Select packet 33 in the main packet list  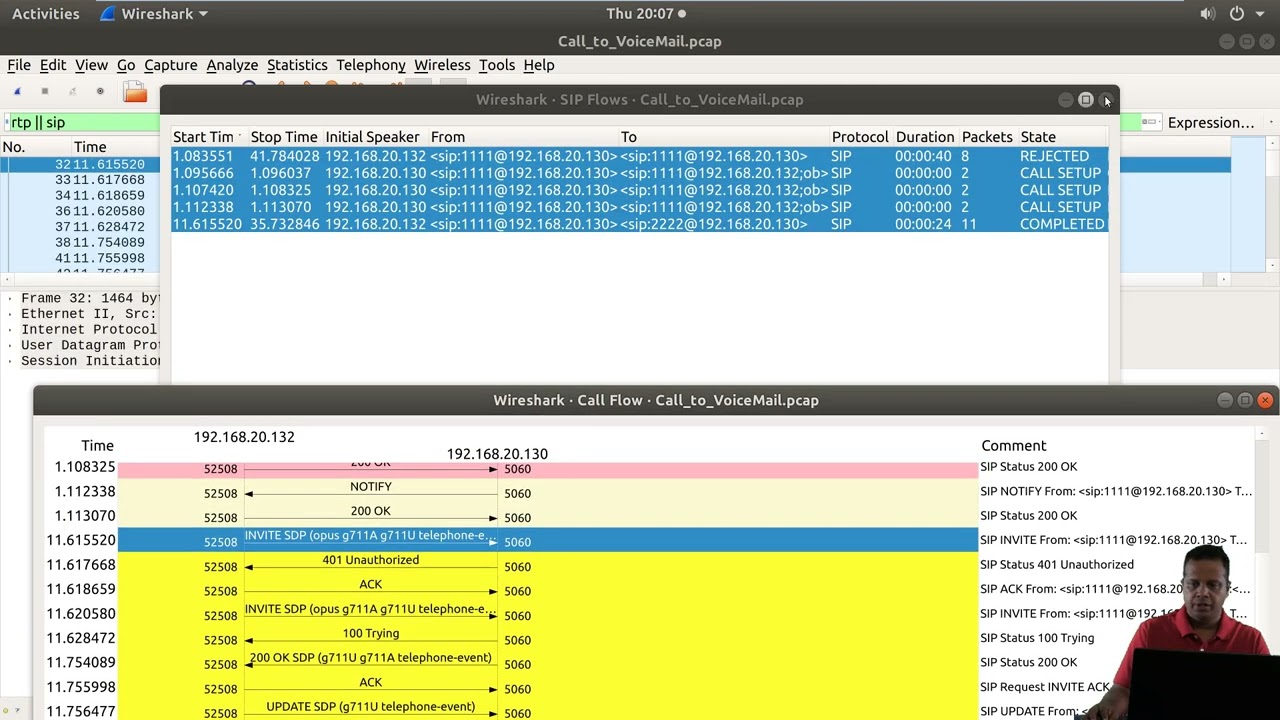pos(80,180)
